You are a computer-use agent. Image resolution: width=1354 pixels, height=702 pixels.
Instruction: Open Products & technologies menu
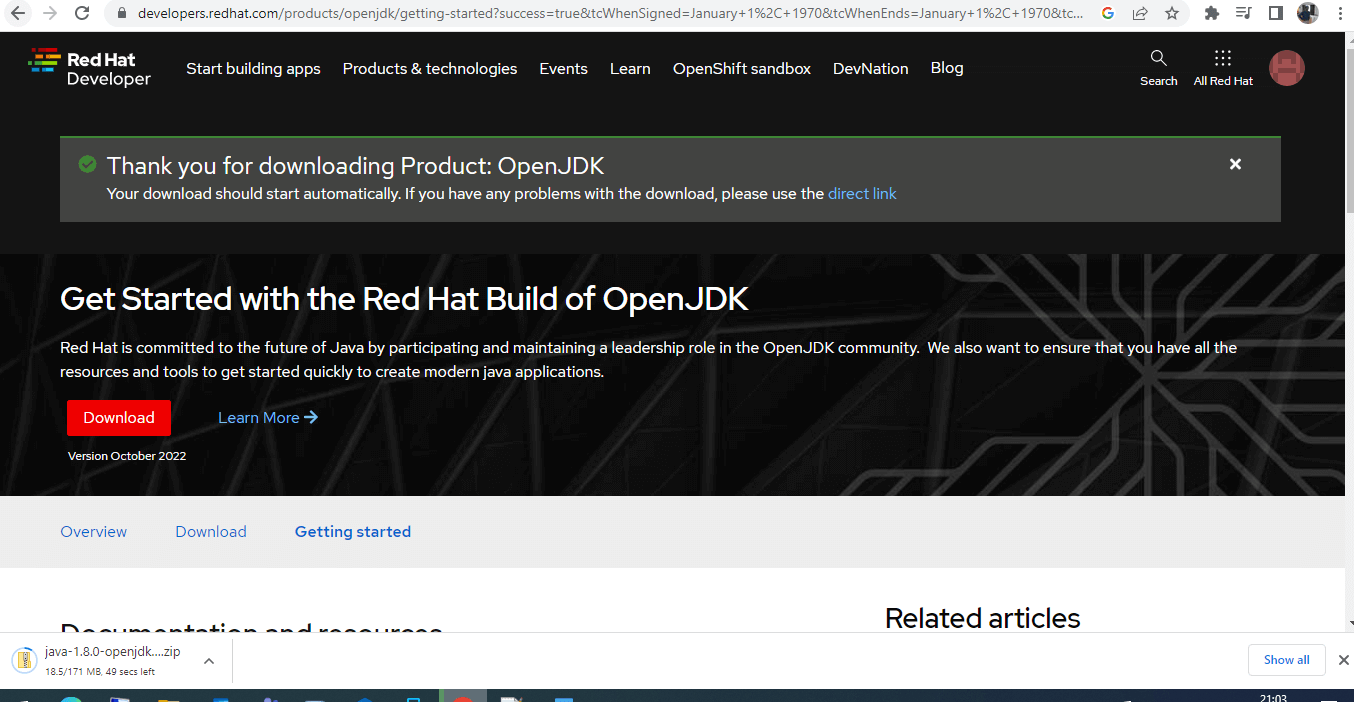pos(430,69)
